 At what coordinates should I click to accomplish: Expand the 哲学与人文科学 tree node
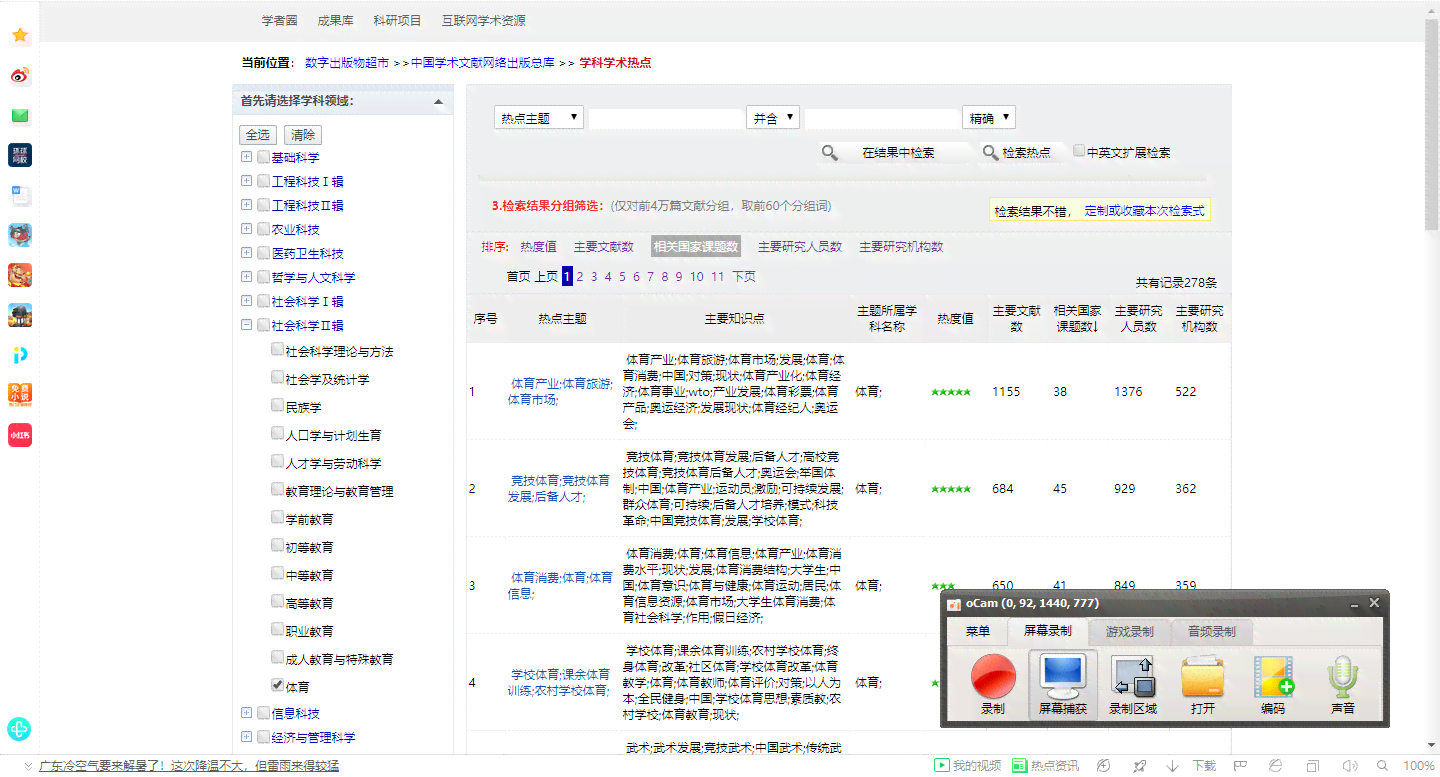click(246, 277)
